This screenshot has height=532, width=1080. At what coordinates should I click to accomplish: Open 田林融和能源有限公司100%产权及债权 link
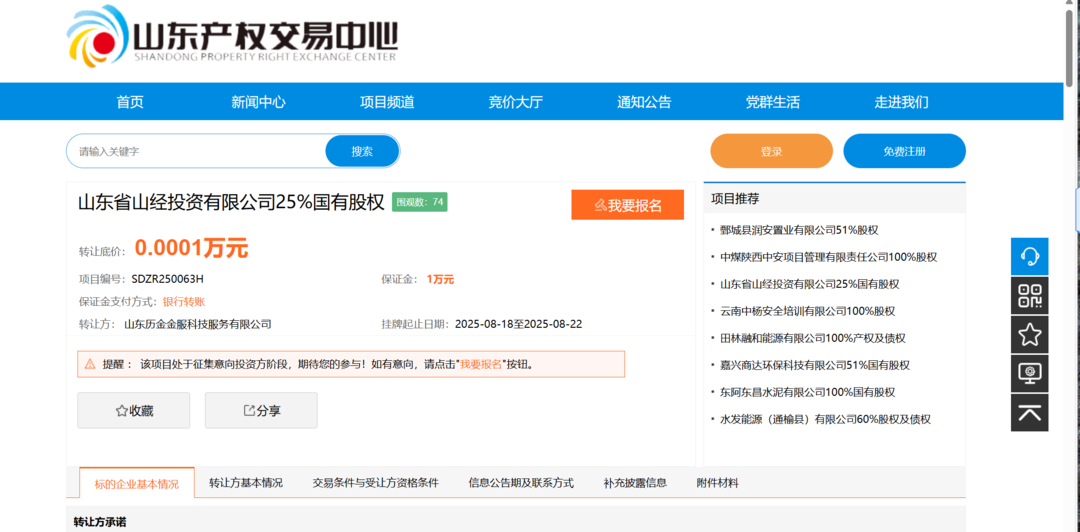[x=813, y=338]
